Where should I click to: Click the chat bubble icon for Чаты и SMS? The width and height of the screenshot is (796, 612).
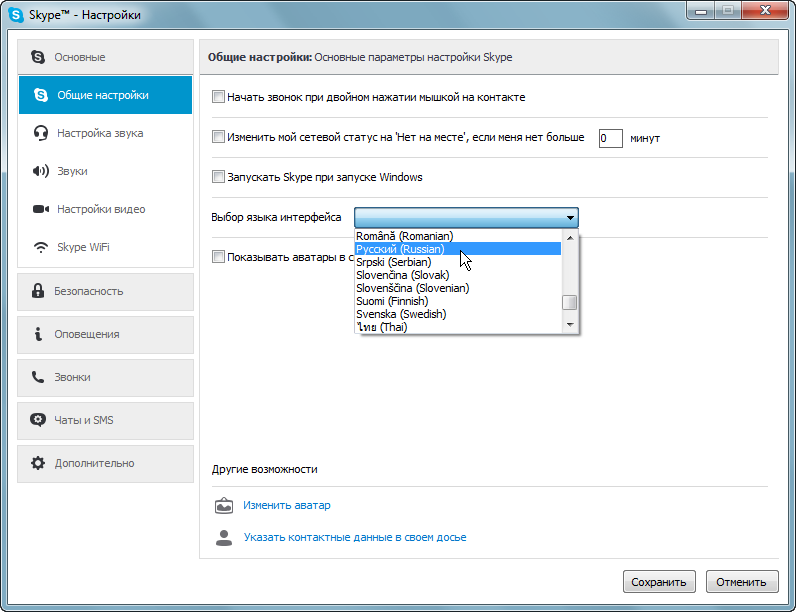pyautogui.click(x=38, y=420)
